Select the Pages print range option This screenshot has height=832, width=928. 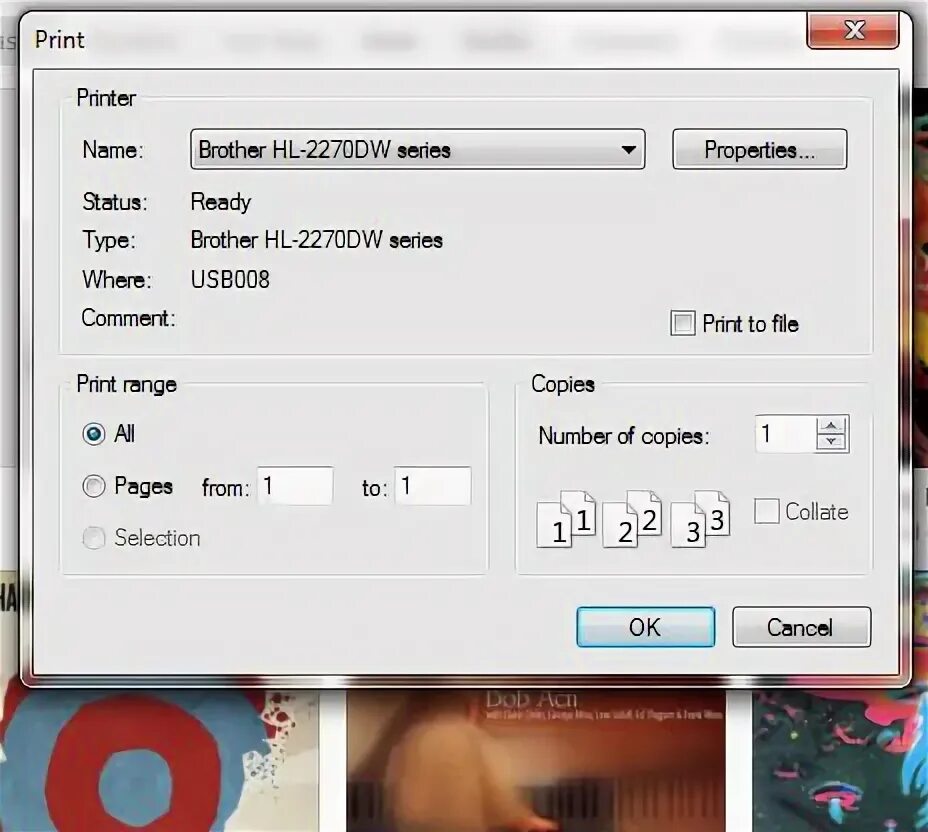point(94,486)
